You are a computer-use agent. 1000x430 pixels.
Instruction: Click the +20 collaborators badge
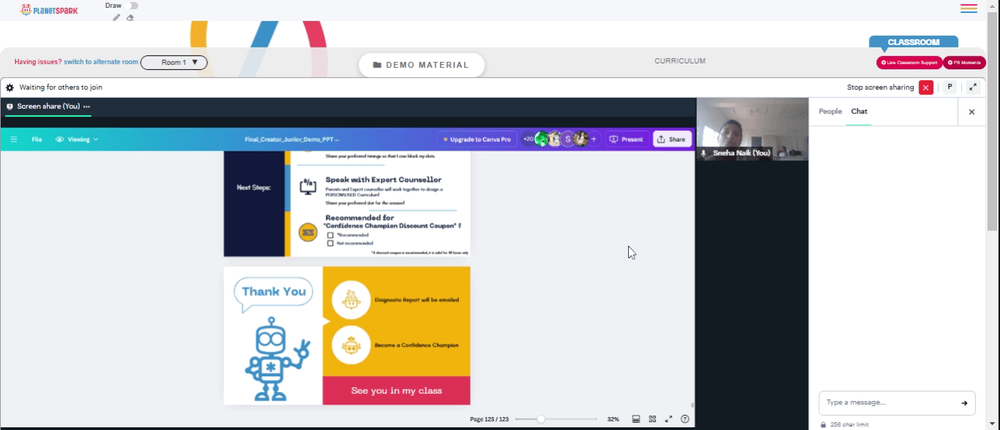pos(528,139)
